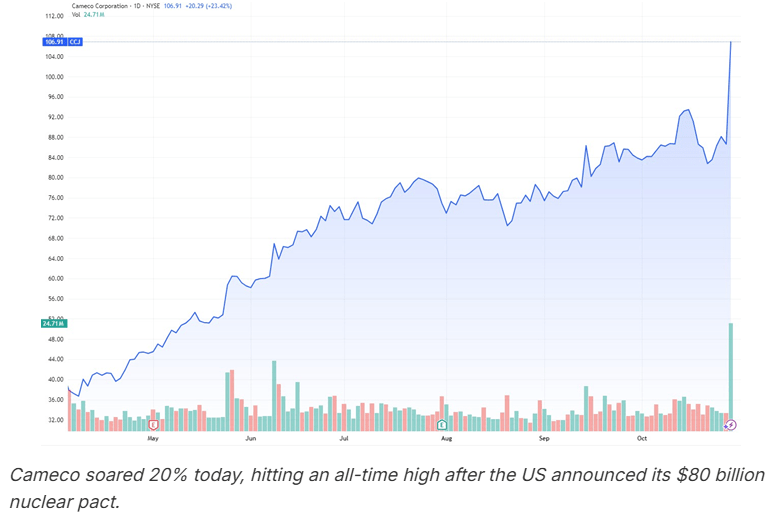This screenshot has height=520, width=782.
Task: Click the red event marker near May
Action: [153, 424]
